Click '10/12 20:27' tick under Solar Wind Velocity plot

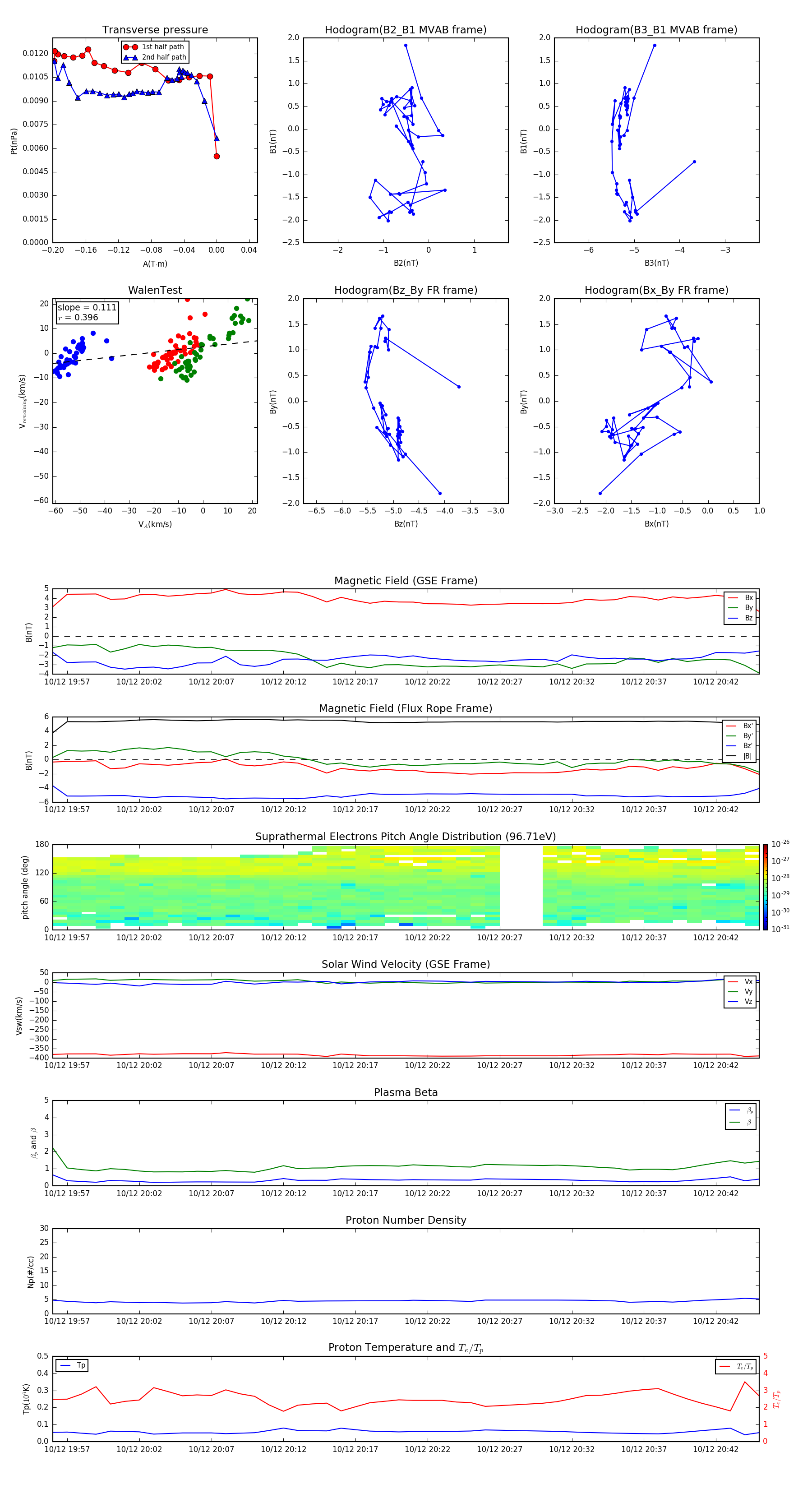click(499, 1065)
